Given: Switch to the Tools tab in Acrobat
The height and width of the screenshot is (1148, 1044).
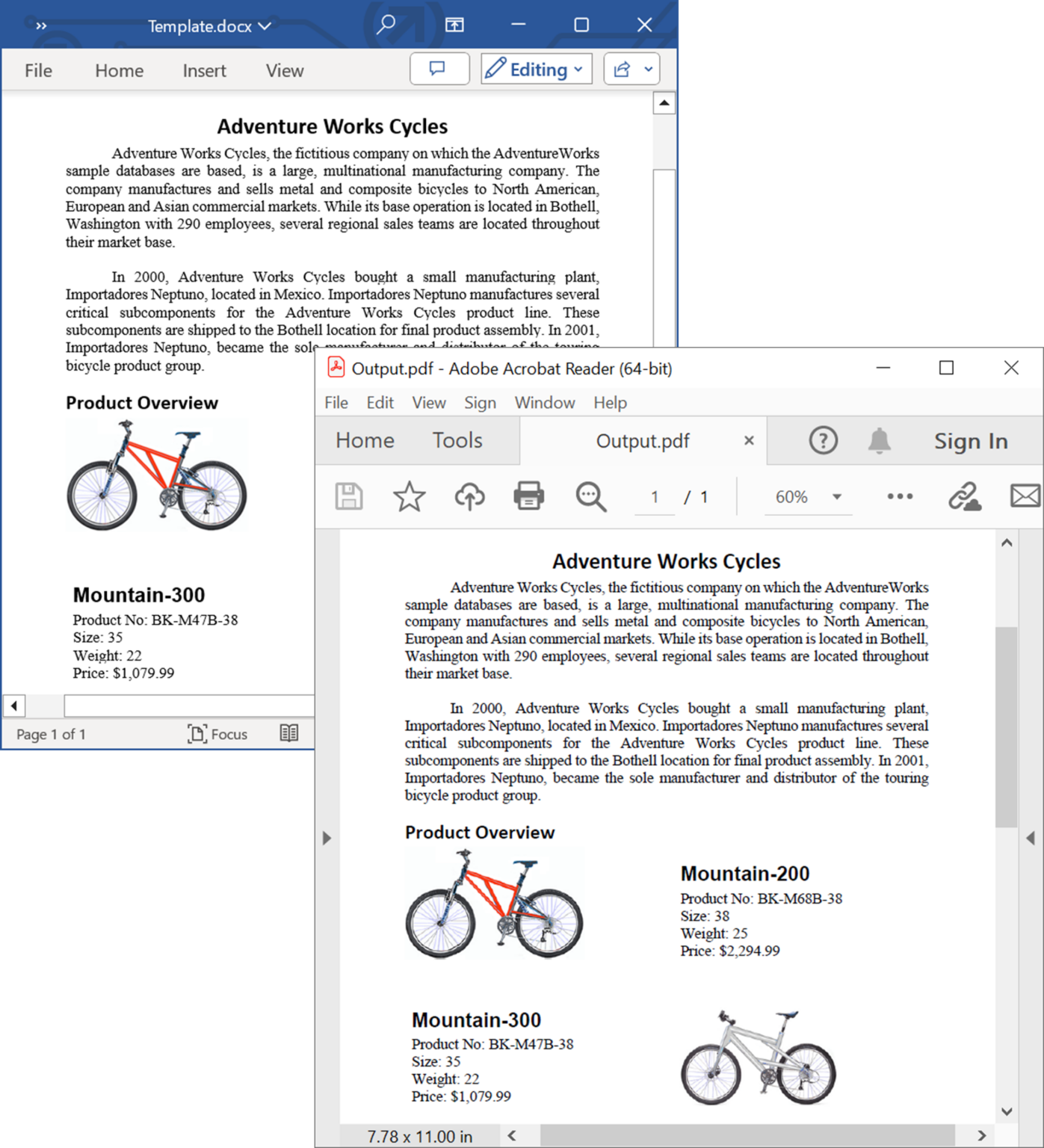Looking at the screenshot, I should [457, 440].
